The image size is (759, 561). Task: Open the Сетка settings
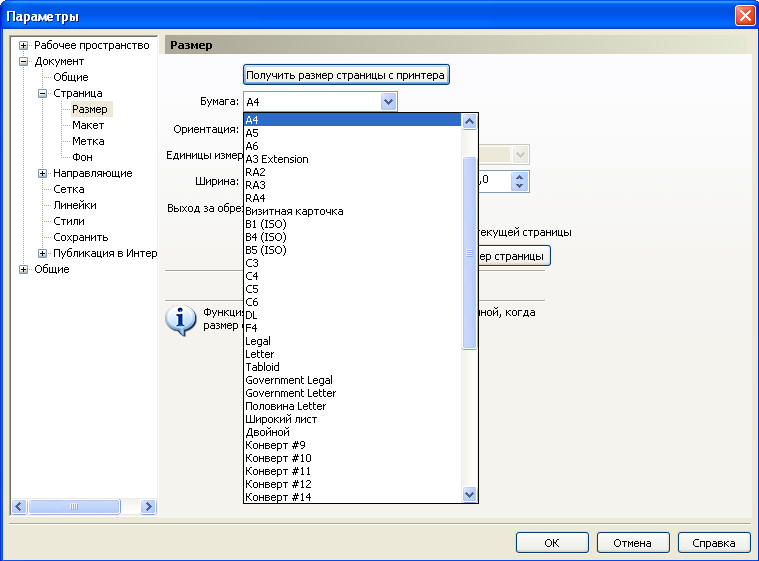pyautogui.click(x=69, y=189)
